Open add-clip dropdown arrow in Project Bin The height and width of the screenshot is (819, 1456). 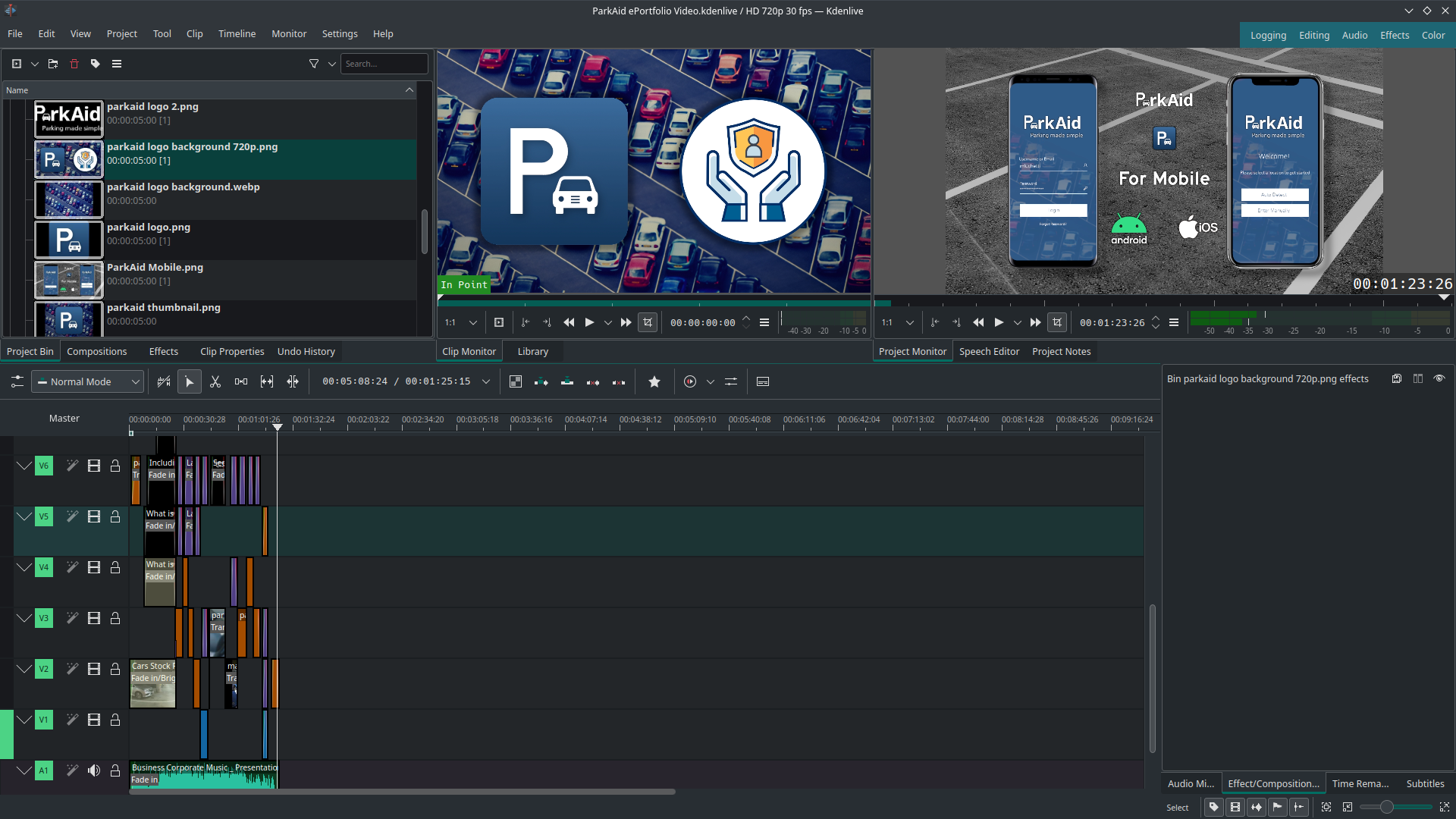tap(35, 64)
